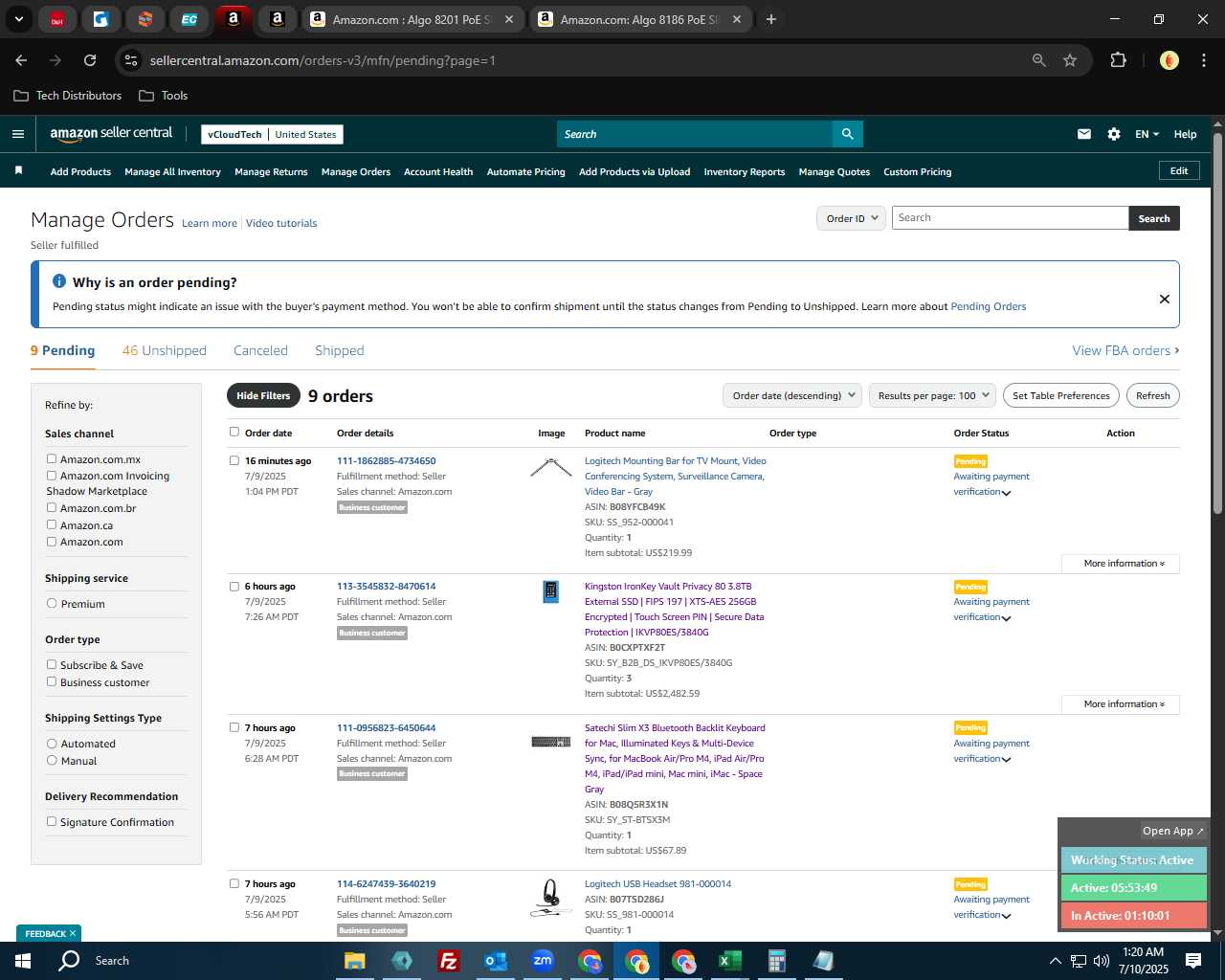Open the Order ID search type dropdown
The image size is (1225, 980).
coord(851,218)
